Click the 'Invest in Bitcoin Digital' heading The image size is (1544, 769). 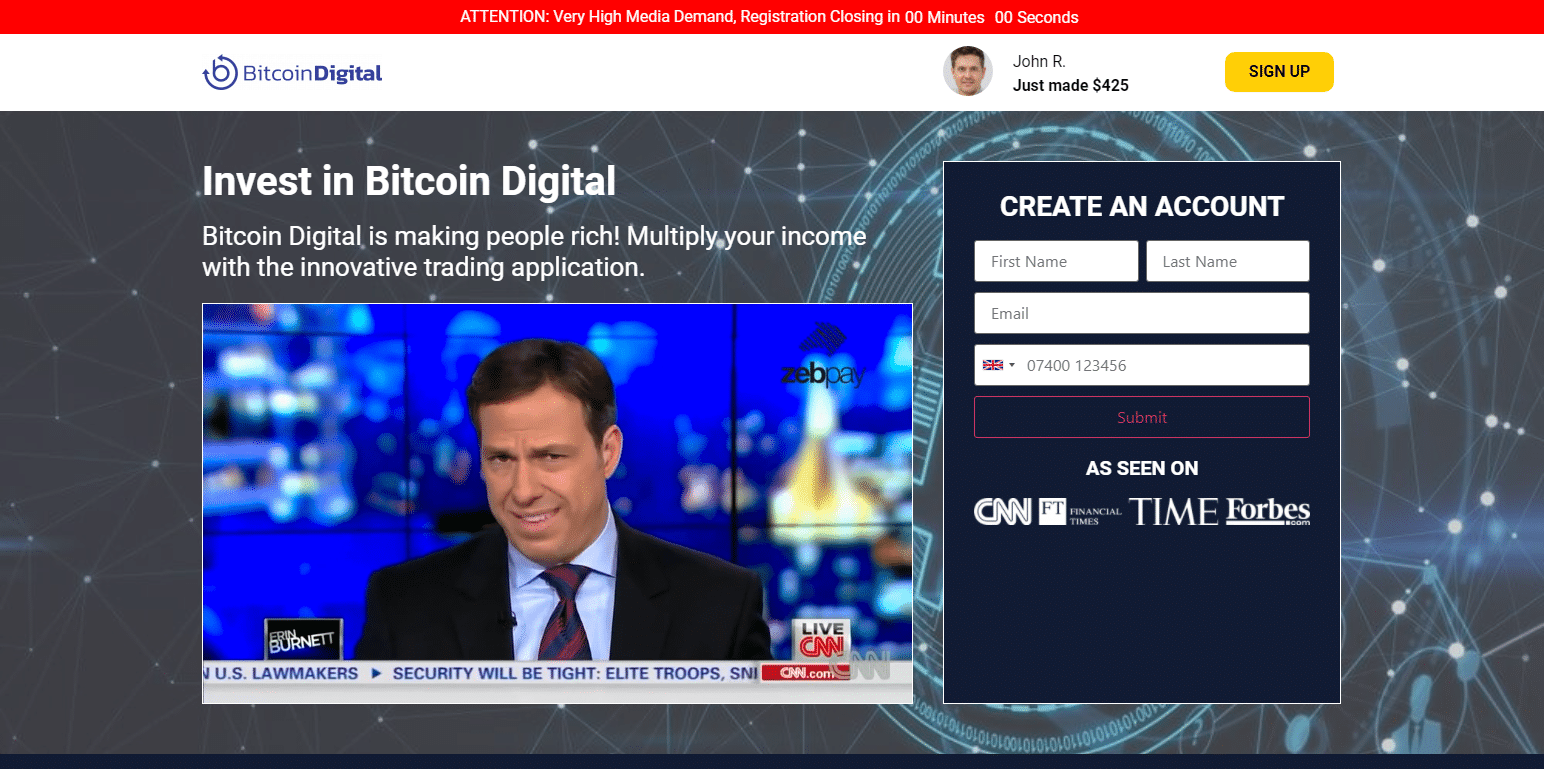(409, 181)
